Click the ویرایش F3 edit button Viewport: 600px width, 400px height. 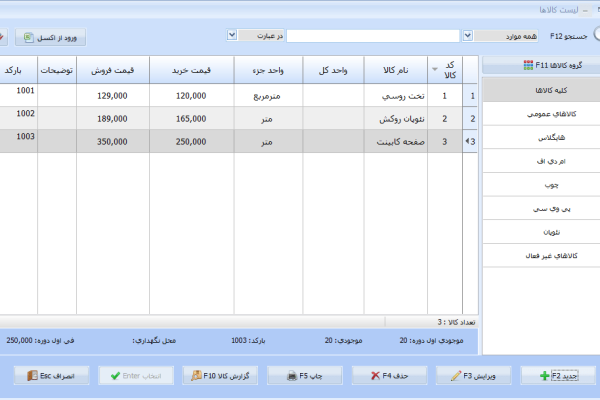pyautogui.click(x=473, y=376)
